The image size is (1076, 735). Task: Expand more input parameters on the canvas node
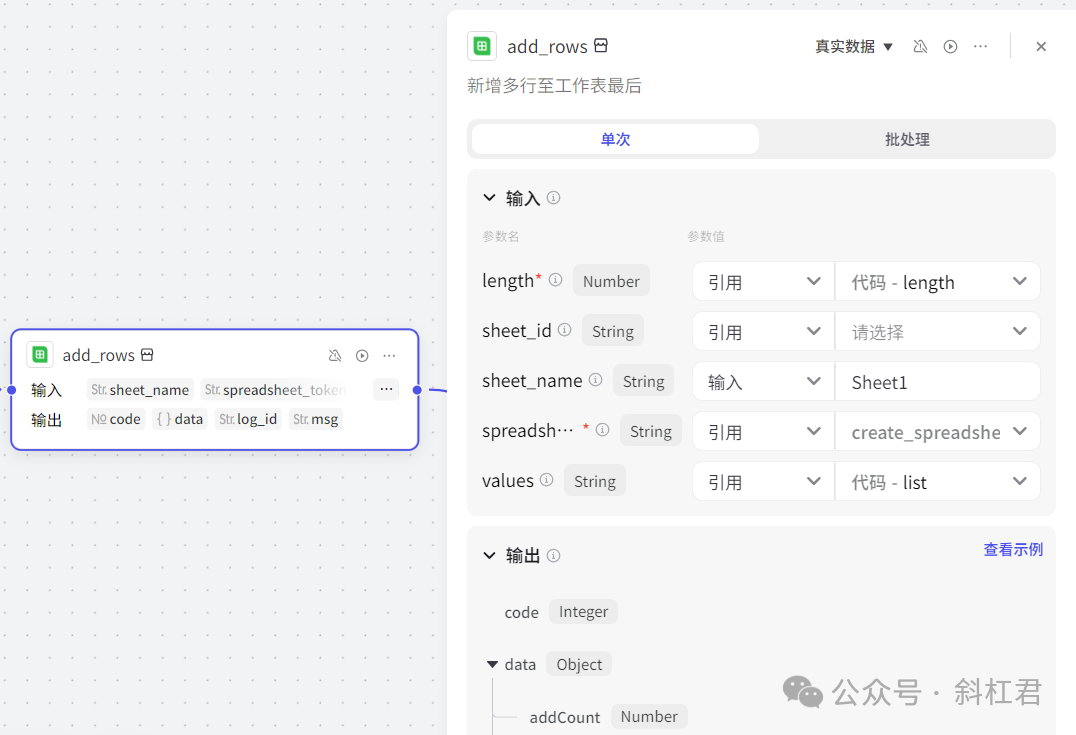[x=386, y=389]
